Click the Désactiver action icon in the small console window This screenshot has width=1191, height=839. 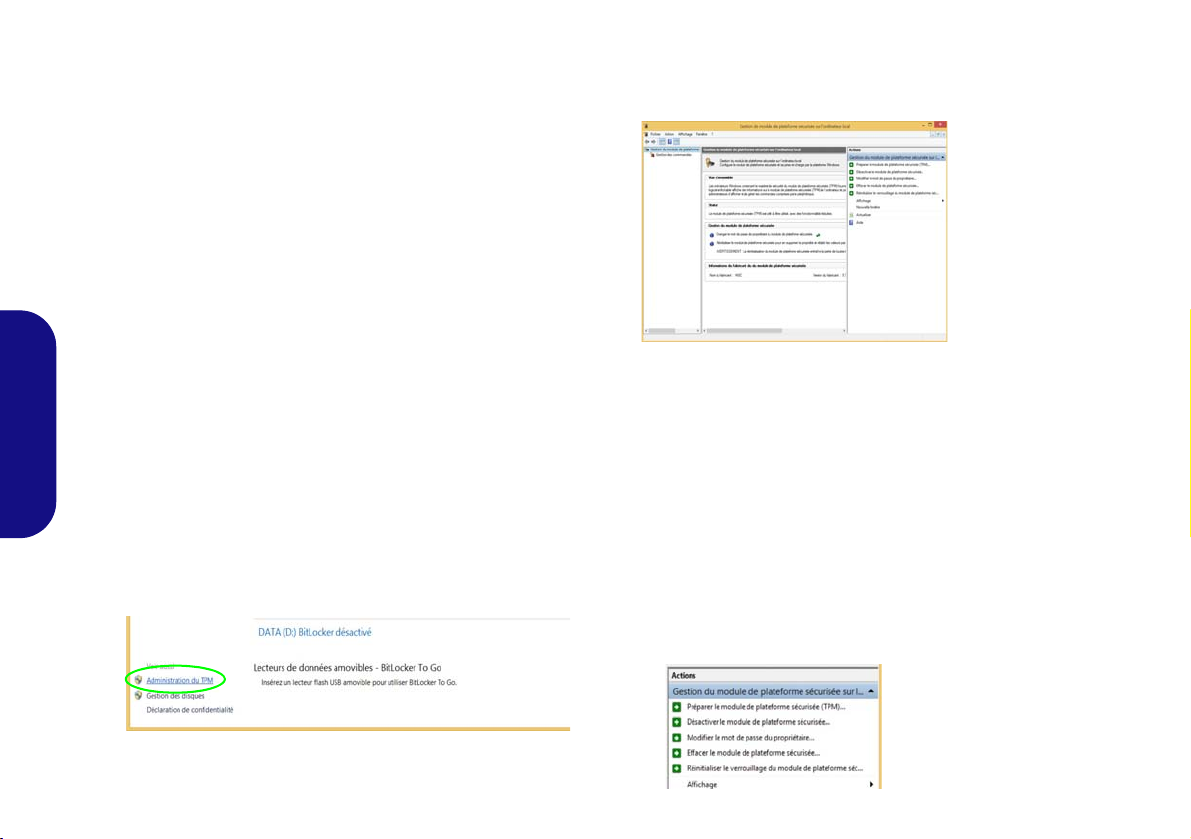[851, 172]
